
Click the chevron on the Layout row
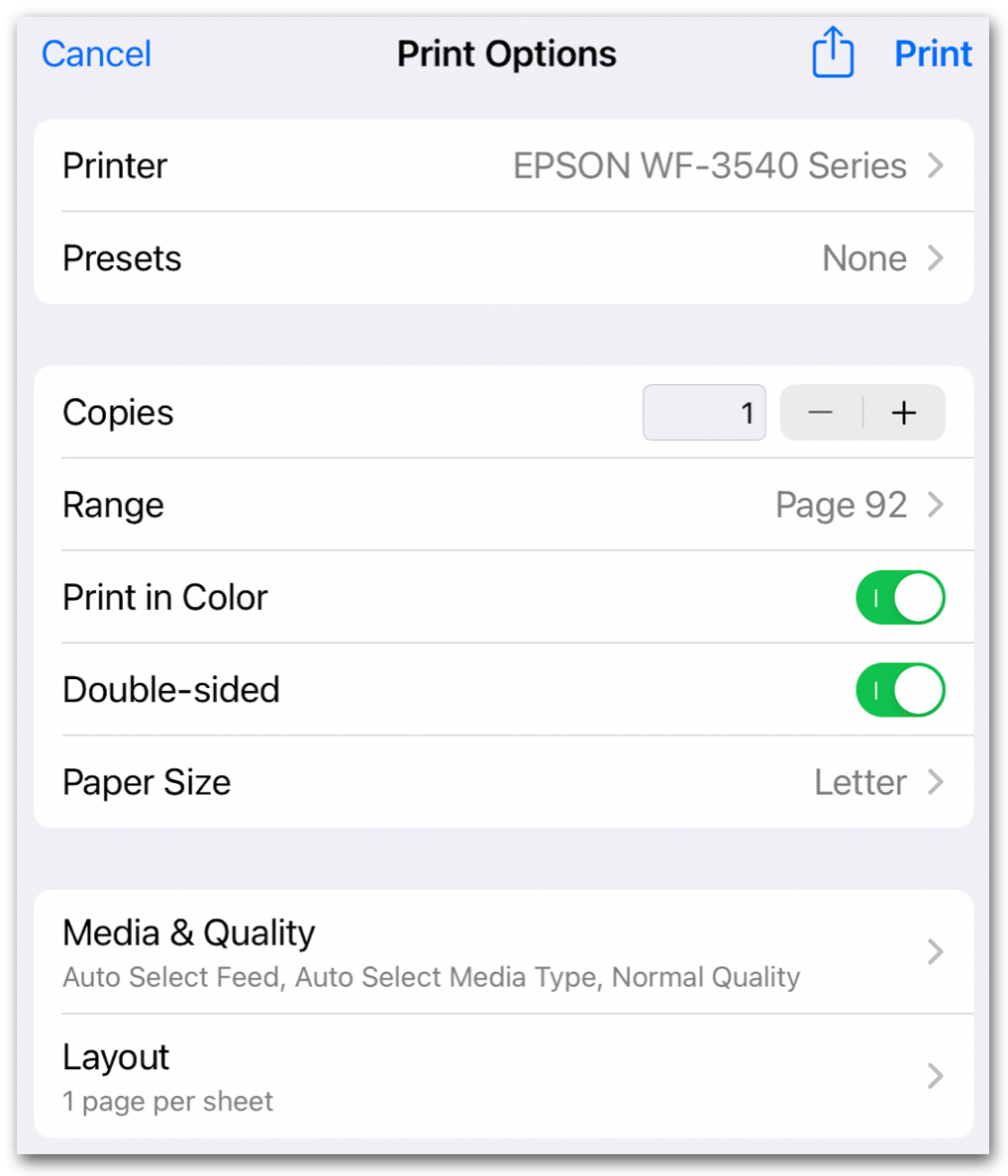click(935, 1076)
